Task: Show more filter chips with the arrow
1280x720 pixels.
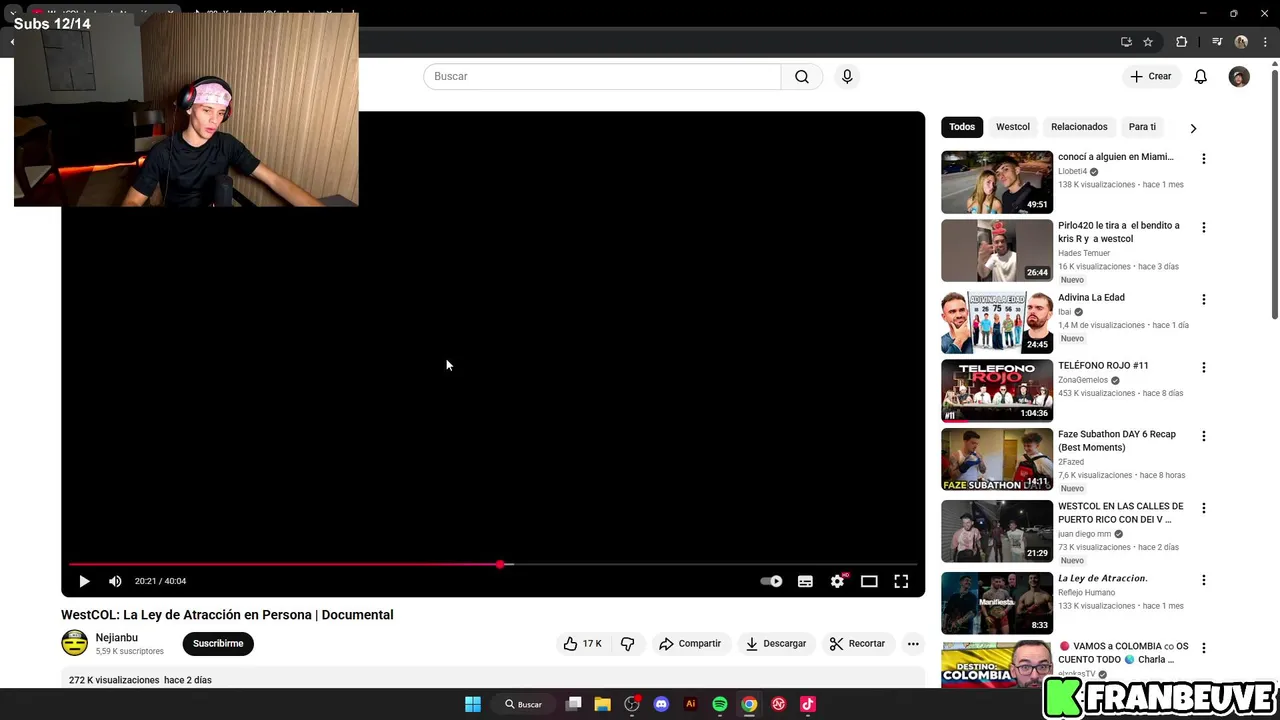Action: (x=1193, y=128)
